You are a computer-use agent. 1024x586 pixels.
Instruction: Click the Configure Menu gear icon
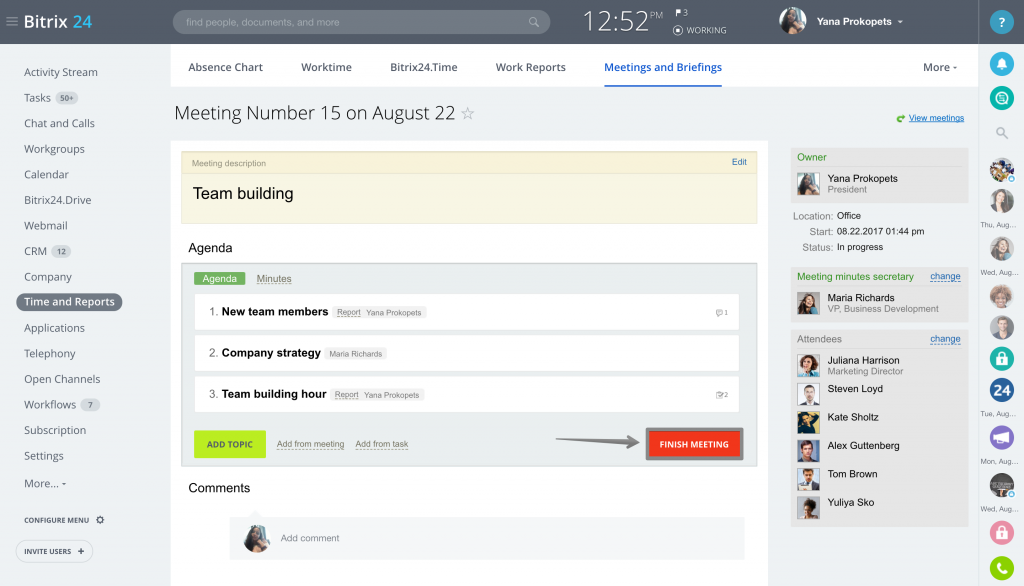100,520
